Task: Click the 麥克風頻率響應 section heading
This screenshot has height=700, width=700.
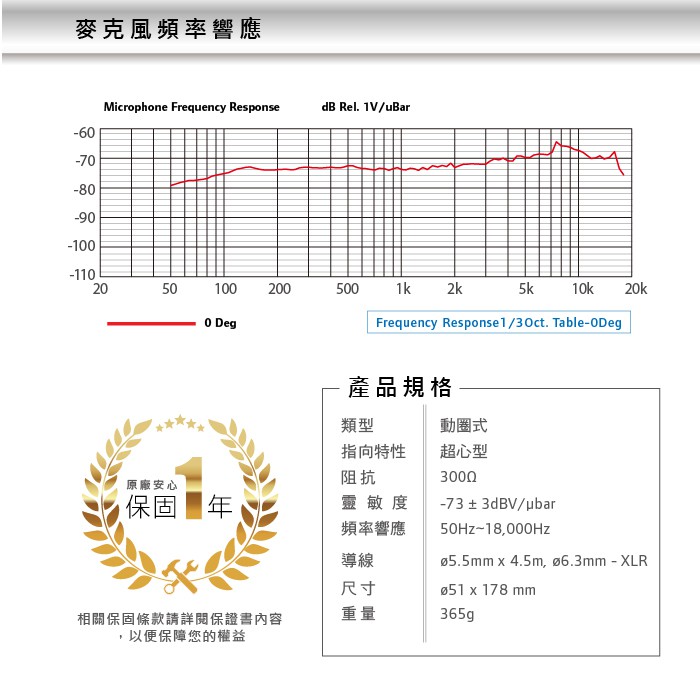Action: click(168, 30)
